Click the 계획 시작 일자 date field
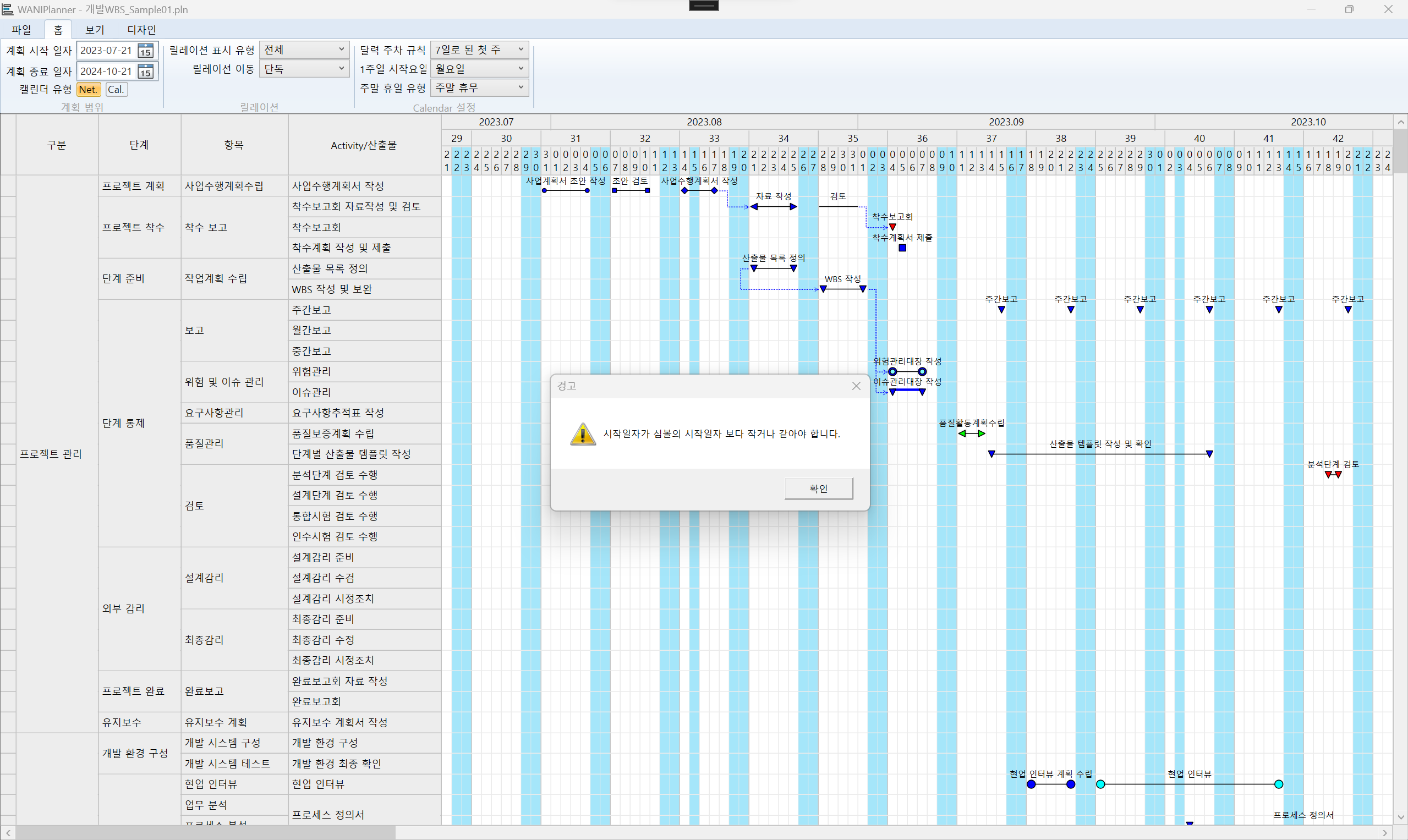1408x840 pixels. click(x=106, y=51)
